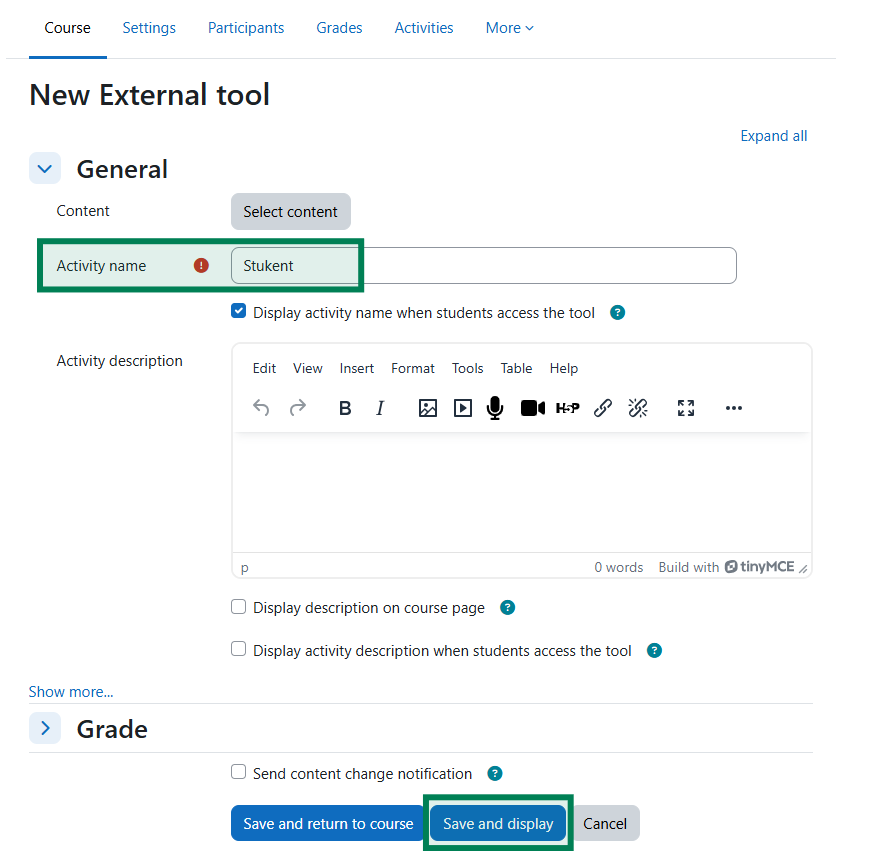Enable Display description on course page
Image resolution: width=890 pixels, height=851 pixels.
(238, 607)
